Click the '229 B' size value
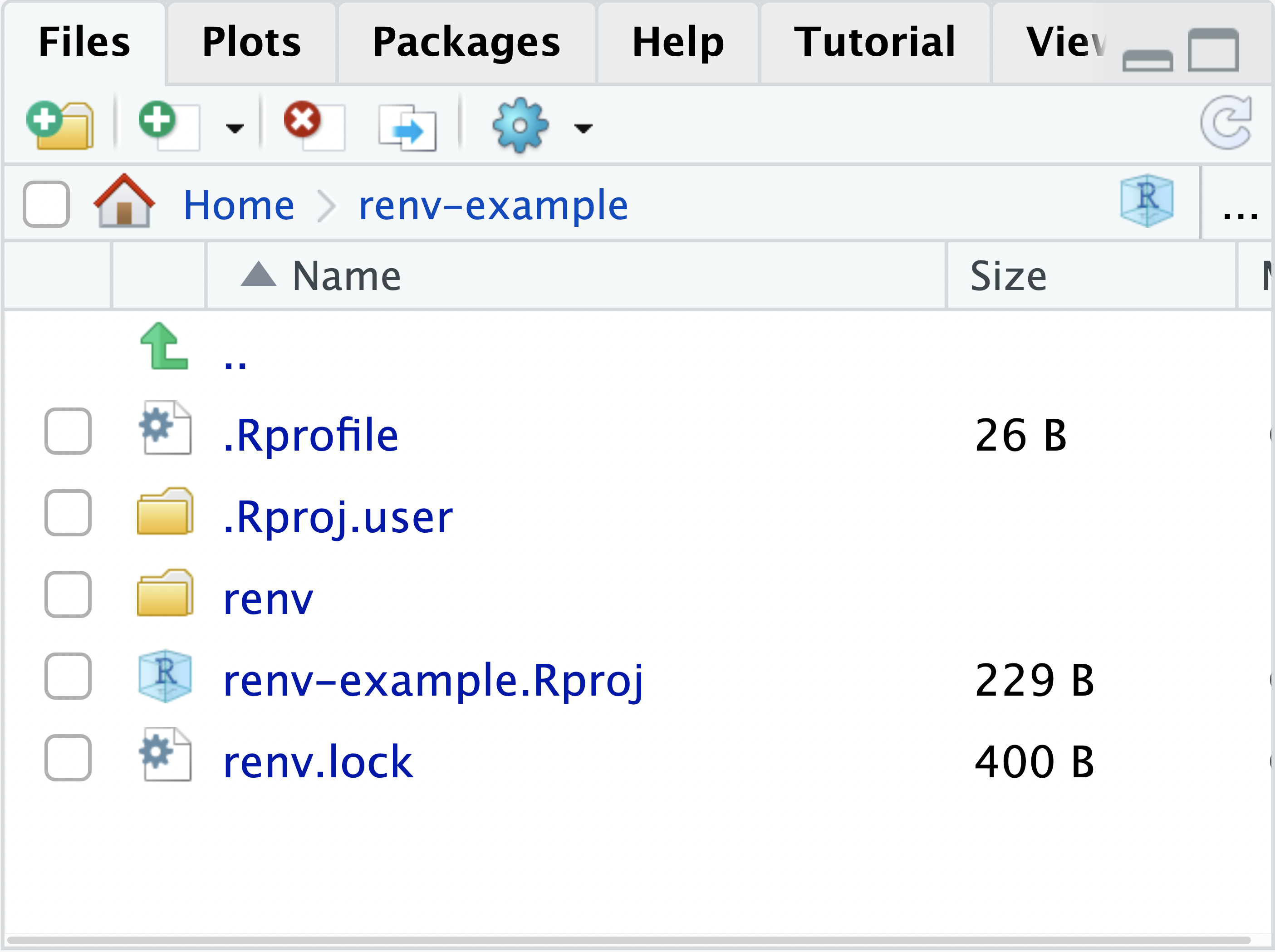The image size is (1275, 952). click(1034, 681)
